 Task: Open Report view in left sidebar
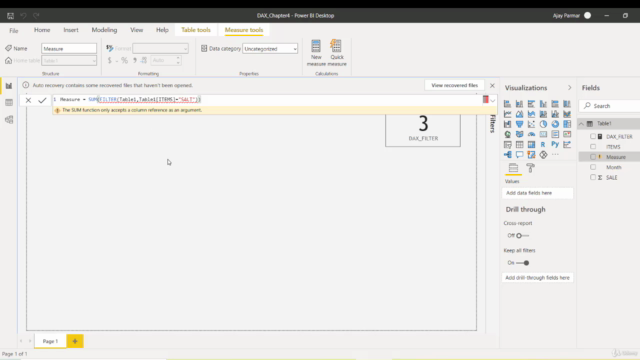[9, 86]
